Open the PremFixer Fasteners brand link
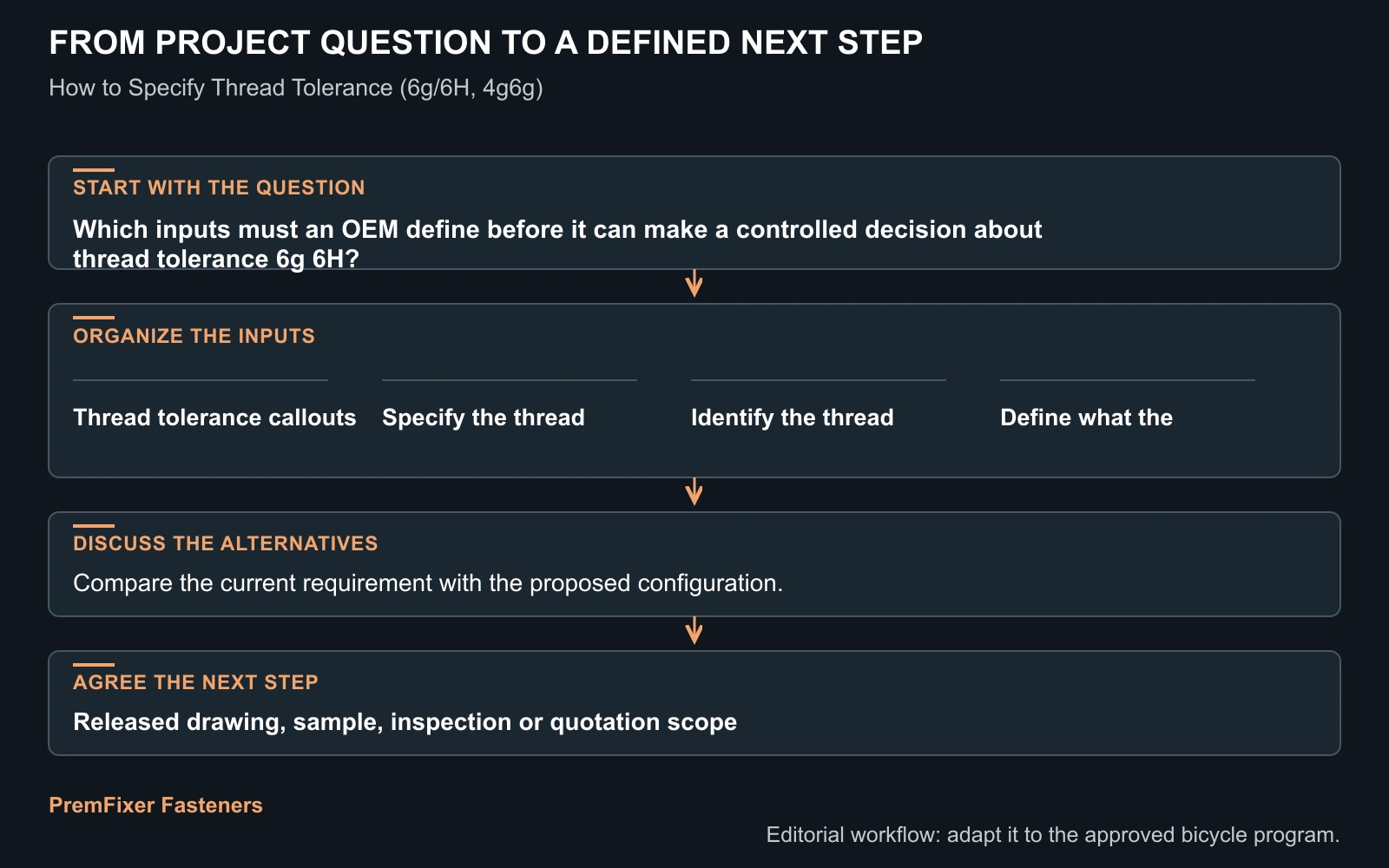The width and height of the screenshot is (1389, 868). (155, 805)
